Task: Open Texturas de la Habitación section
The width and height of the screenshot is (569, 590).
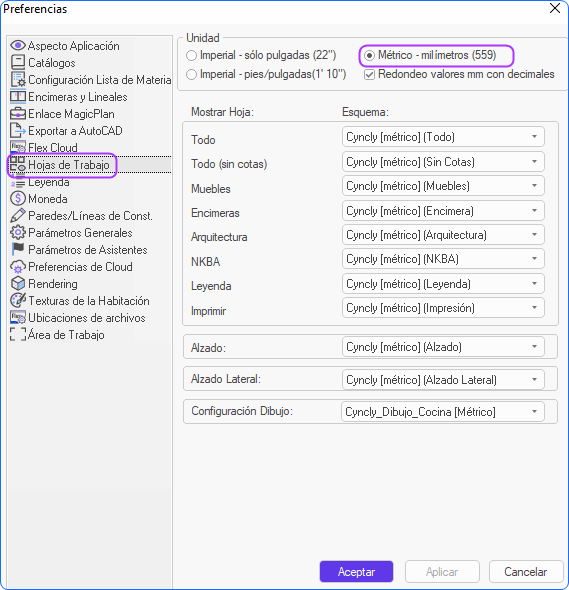Action: point(89,300)
